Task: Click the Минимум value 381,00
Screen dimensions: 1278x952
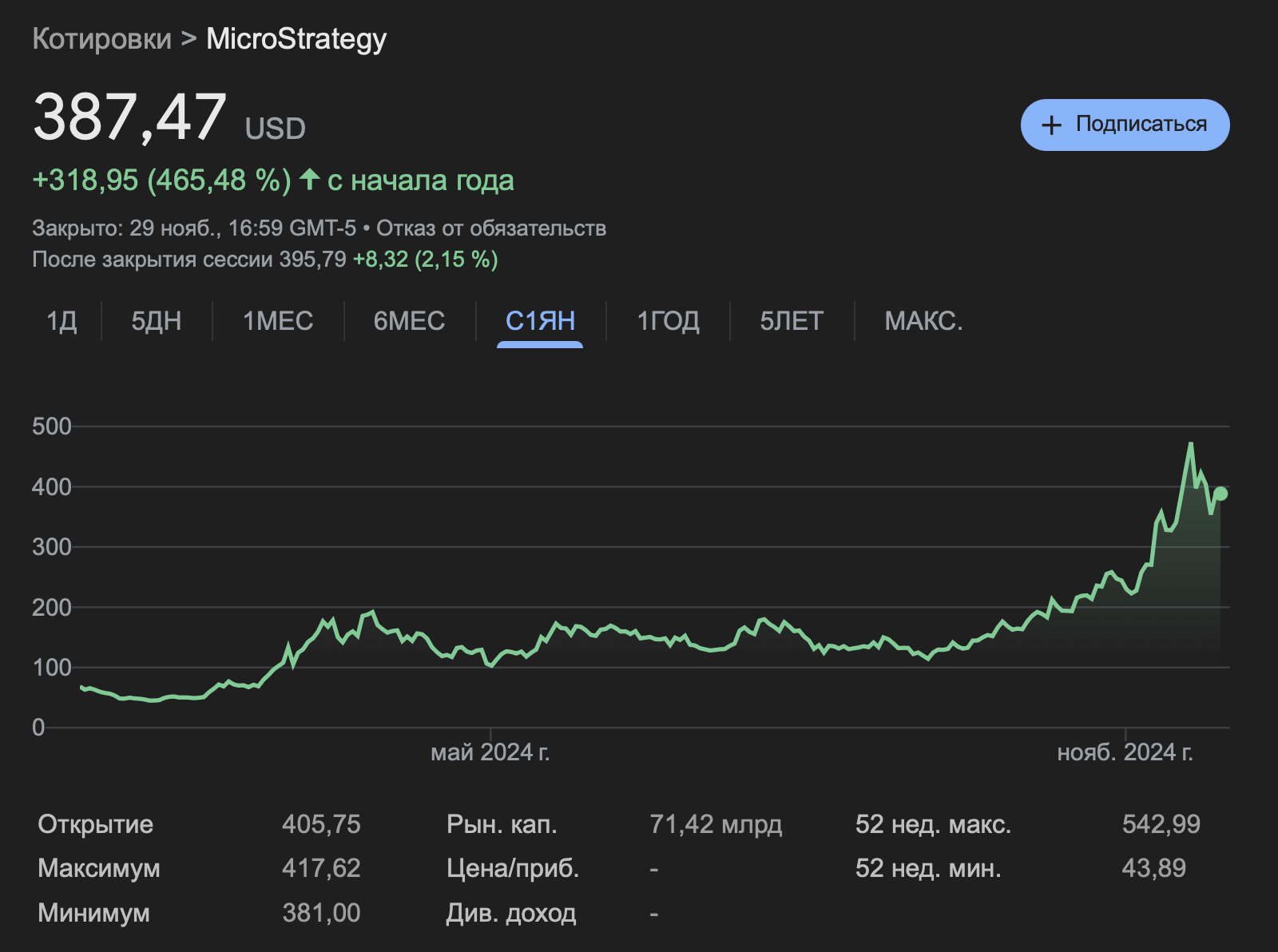Action: 321,913
